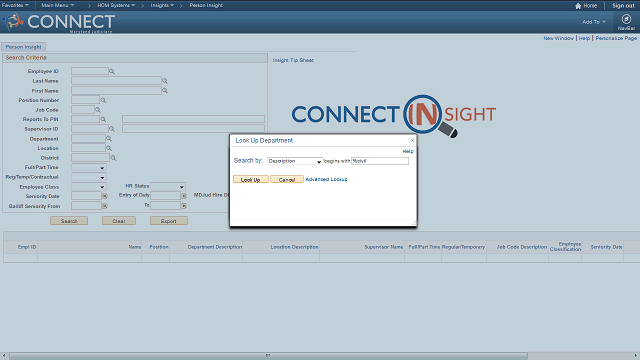Open the Position Number lookup icon
The image size is (640, 360).
(103, 100)
